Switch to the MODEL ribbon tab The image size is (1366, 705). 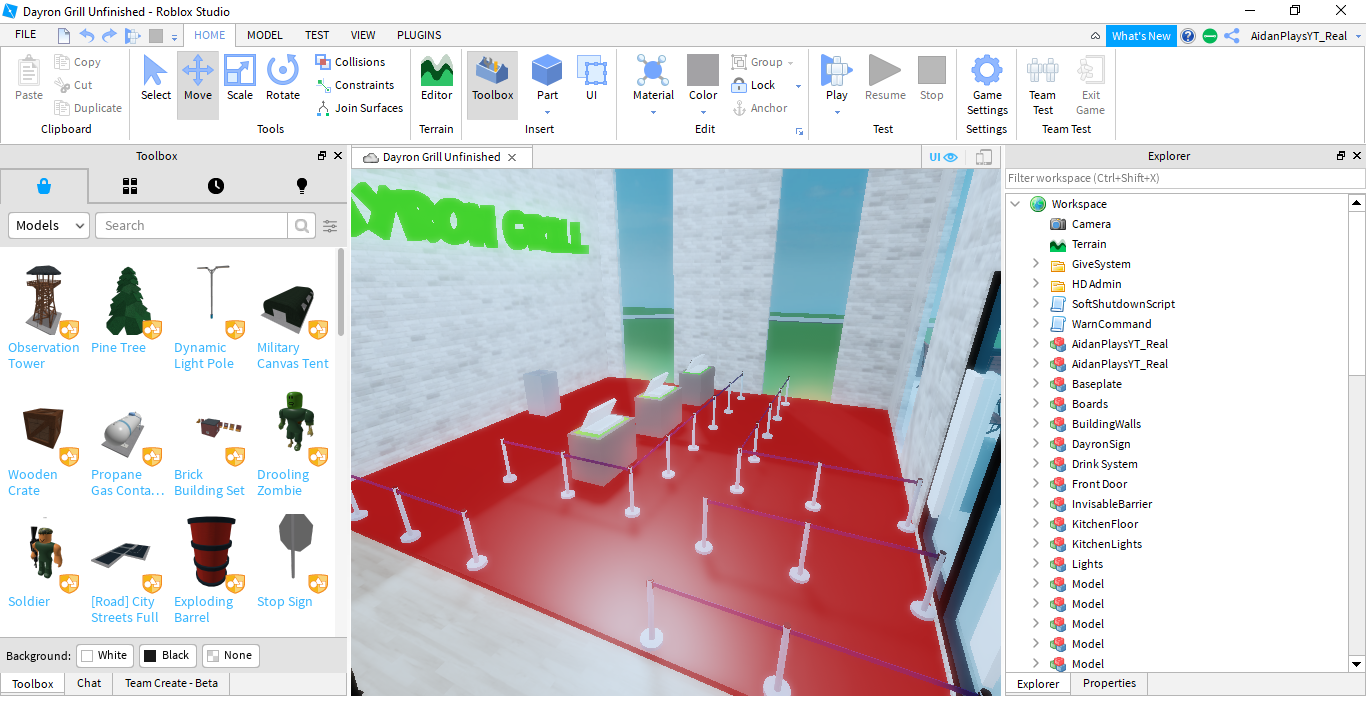(x=265, y=35)
